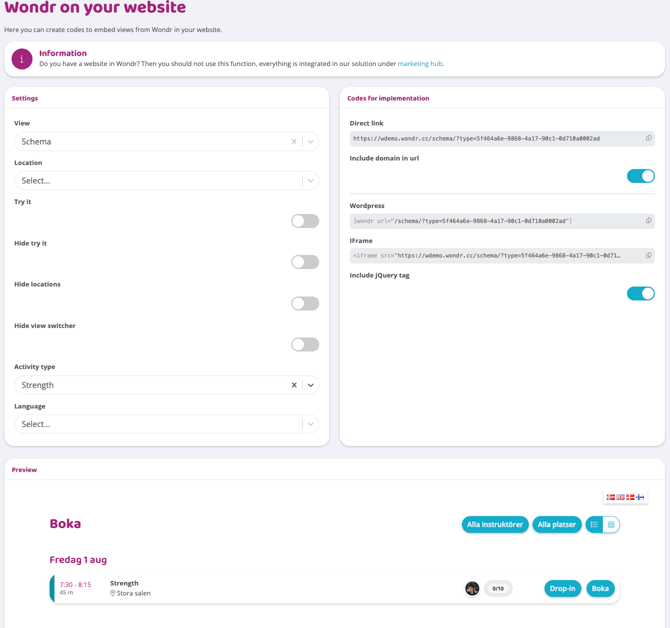The height and width of the screenshot is (628, 670).
Task: Click the Settings panel heading
Action: pyautogui.click(x=25, y=98)
